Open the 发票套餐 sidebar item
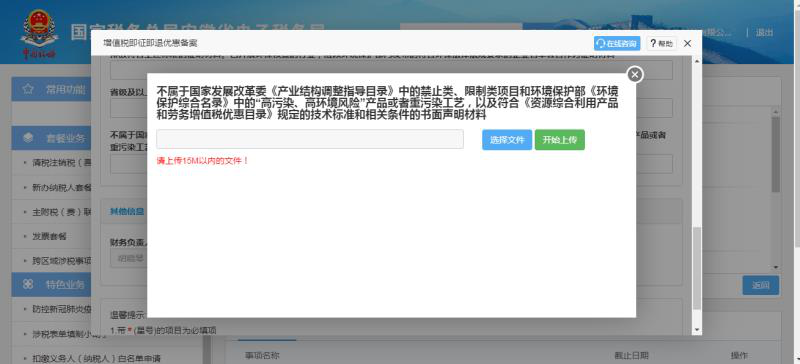This screenshot has width=800, height=364. (x=49, y=236)
